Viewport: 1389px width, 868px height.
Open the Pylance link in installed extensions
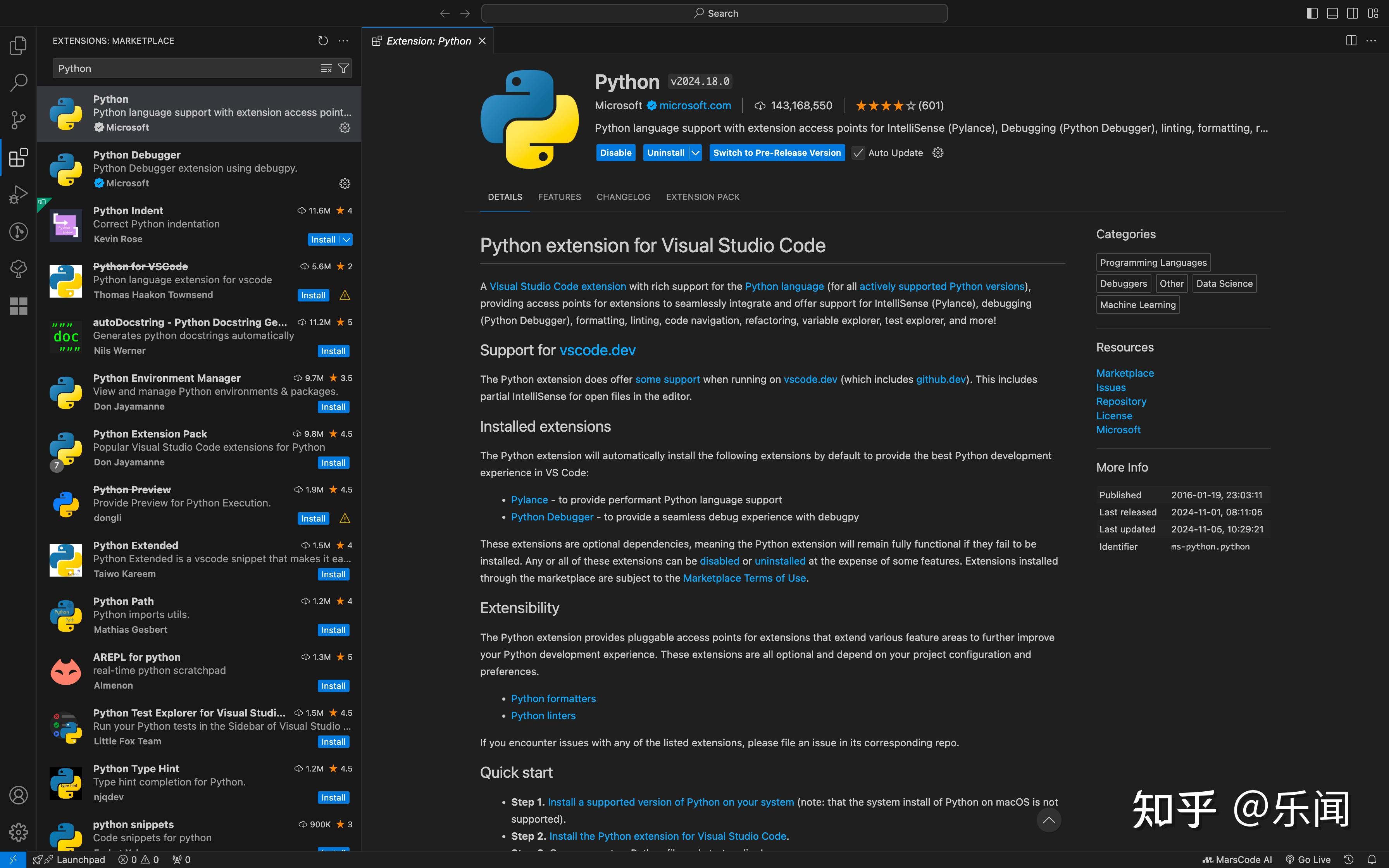pos(529,500)
